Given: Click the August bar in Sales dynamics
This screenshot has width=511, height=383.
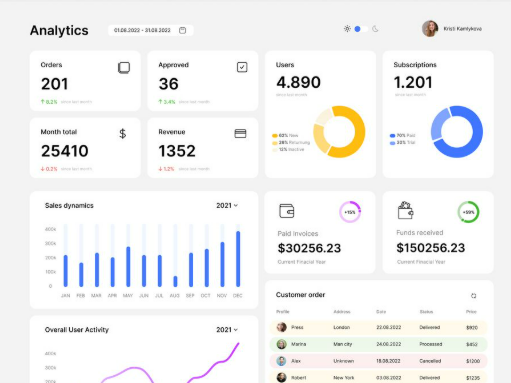Looking at the screenshot, I should pos(175,281).
